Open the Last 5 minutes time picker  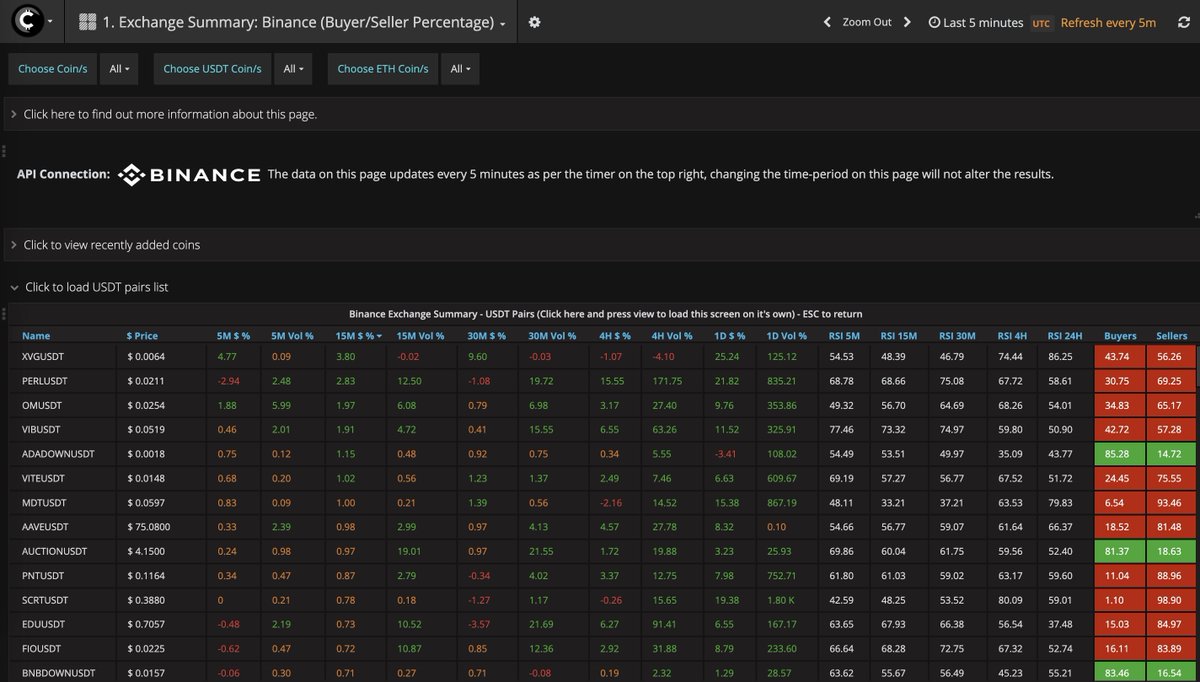pos(975,22)
